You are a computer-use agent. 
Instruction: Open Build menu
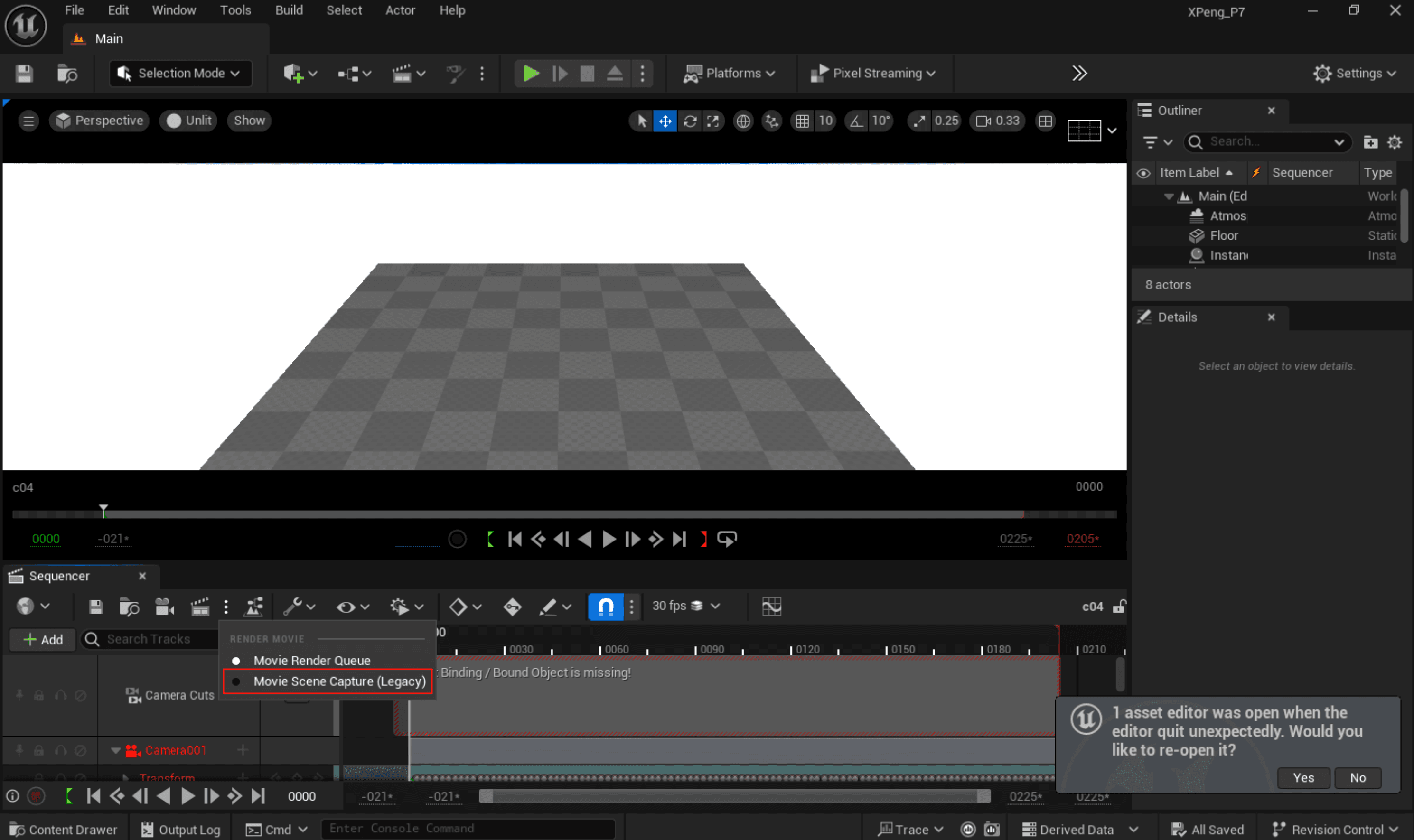[x=289, y=10]
